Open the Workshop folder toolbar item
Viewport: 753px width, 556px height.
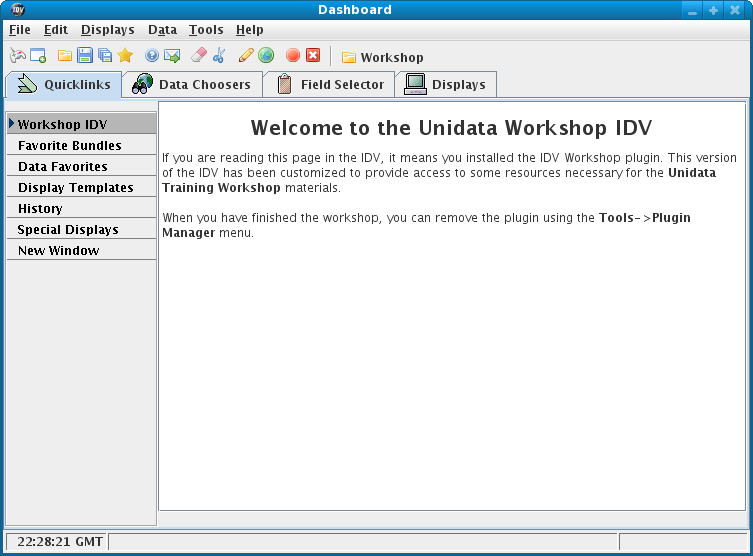pos(382,57)
